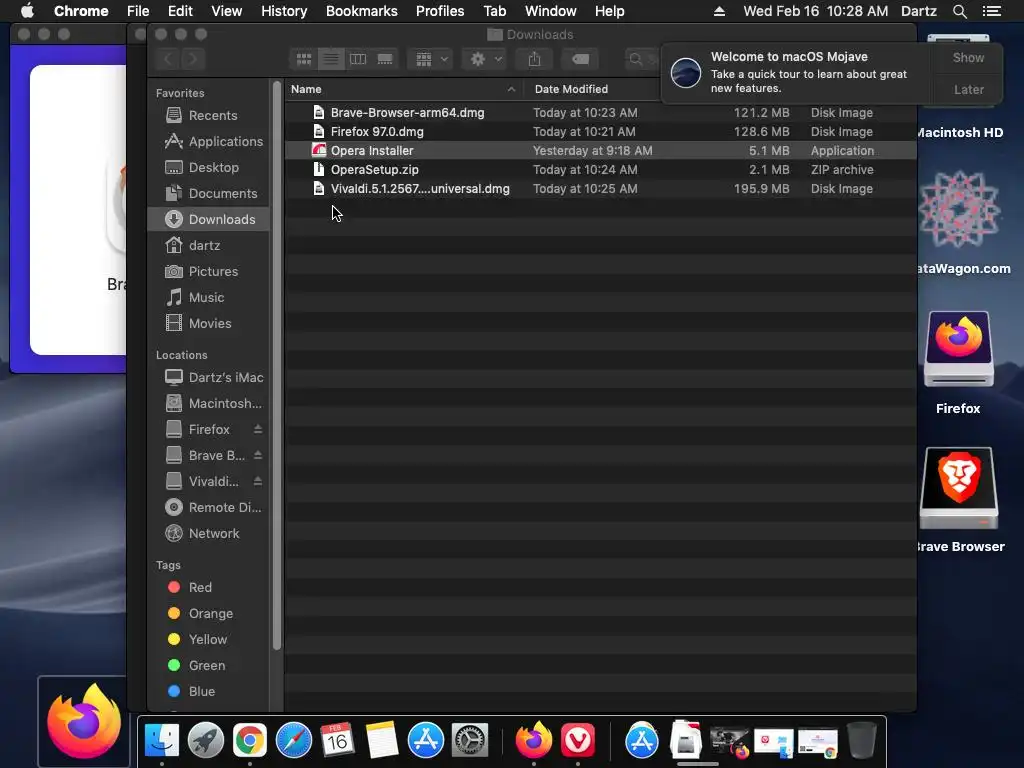Open System Preferences from the Dock
The width and height of the screenshot is (1024, 768).
[470, 741]
